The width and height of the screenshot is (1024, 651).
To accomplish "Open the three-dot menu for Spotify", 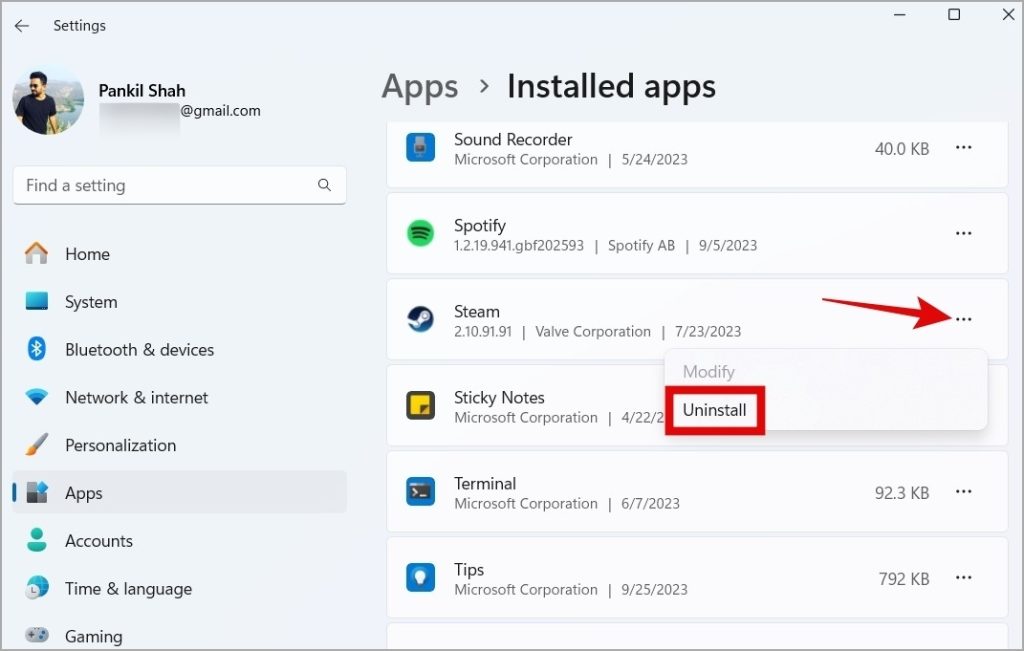I will pyautogui.click(x=963, y=233).
